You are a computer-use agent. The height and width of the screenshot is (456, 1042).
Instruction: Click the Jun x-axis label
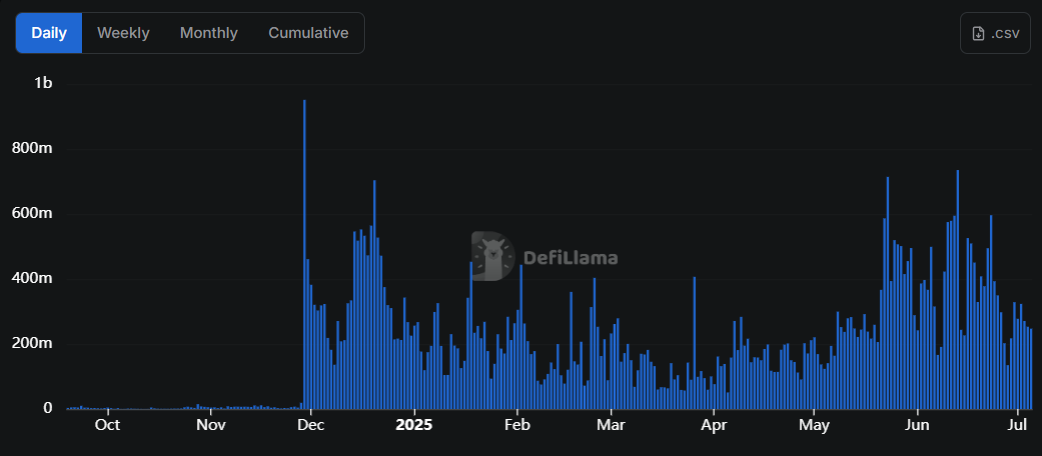point(917,425)
